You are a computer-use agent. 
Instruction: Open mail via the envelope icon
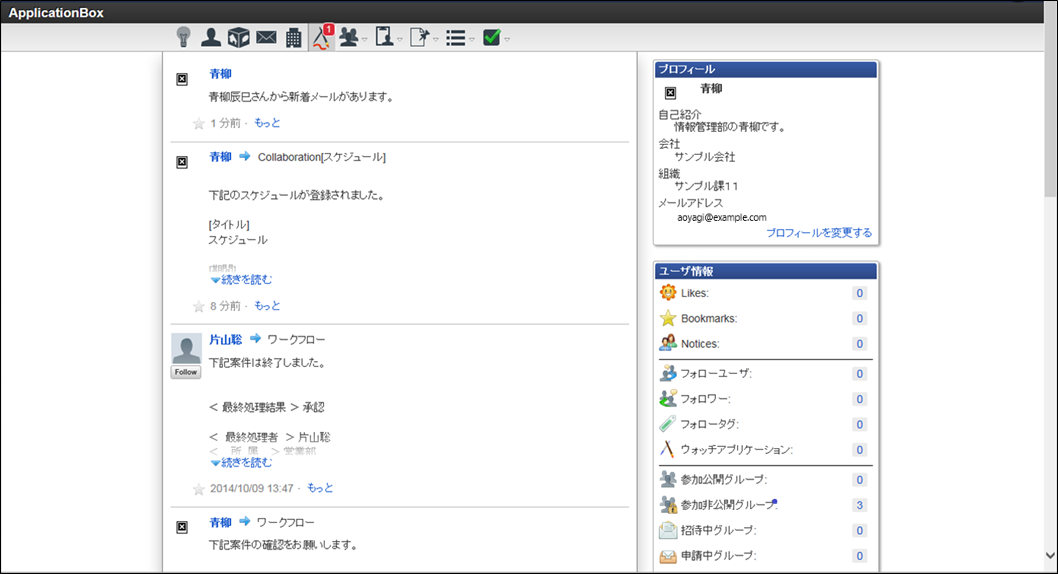click(x=266, y=37)
